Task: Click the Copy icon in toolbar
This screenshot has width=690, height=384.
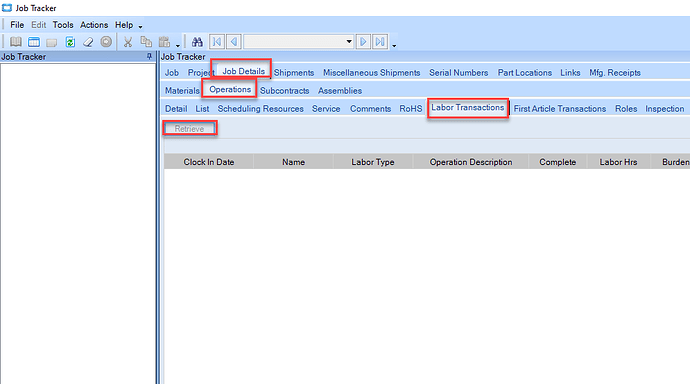Action: [146, 42]
